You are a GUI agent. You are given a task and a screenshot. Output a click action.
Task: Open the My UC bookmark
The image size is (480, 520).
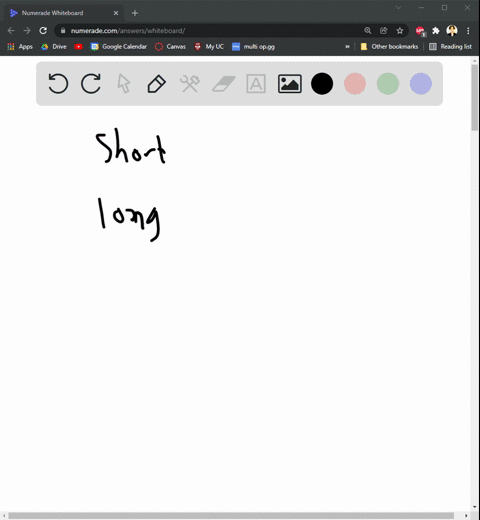(x=209, y=47)
